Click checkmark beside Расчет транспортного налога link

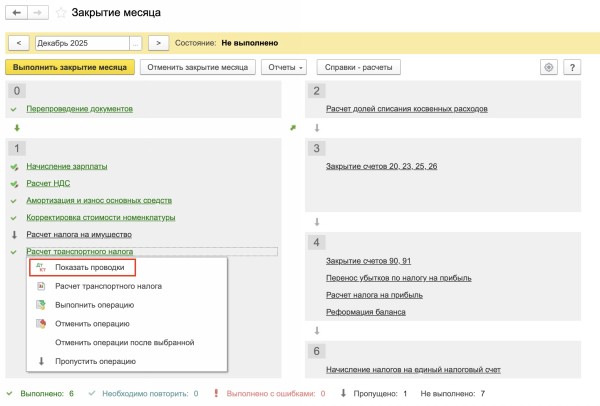(x=14, y=252)
